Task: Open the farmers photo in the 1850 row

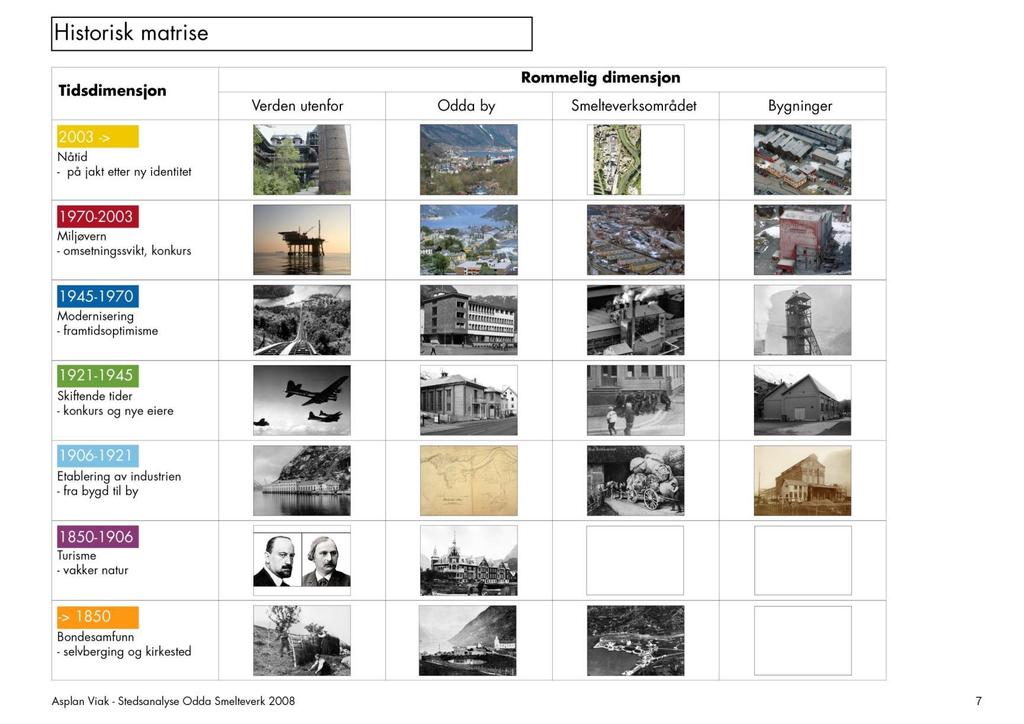Action: click(302, 640)
